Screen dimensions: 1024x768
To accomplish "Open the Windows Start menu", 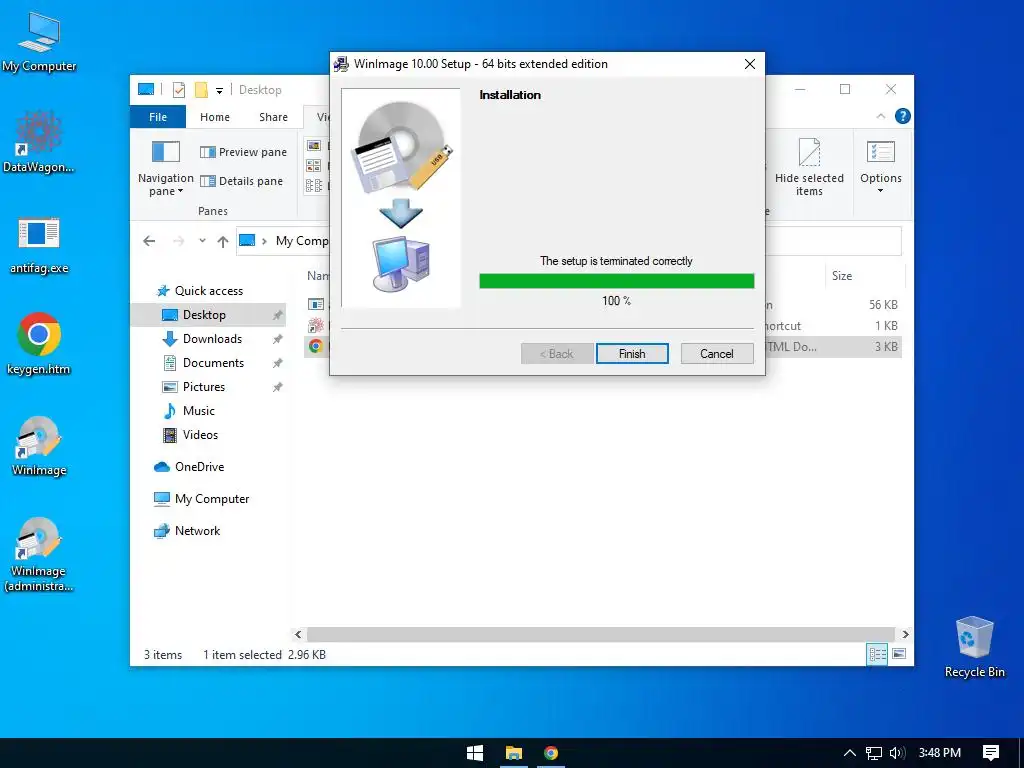I will tap(475, 753).
